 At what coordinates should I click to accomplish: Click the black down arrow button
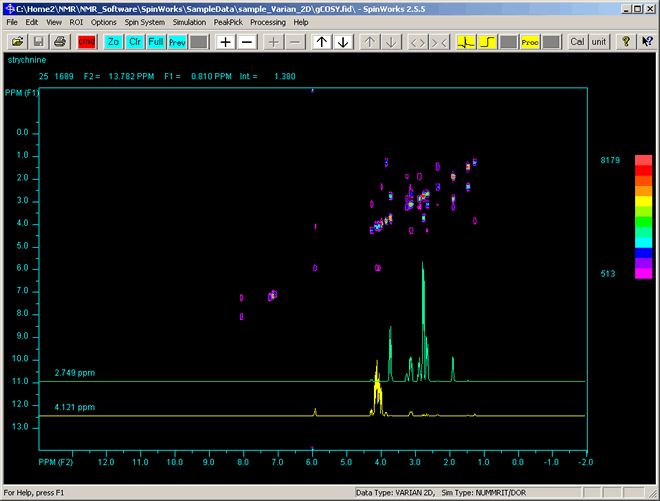tap(343, 42)
